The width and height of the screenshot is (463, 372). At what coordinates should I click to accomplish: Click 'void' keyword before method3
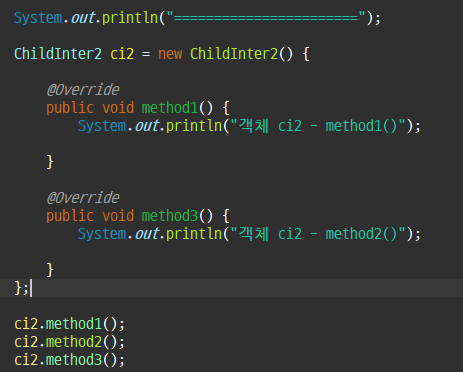[x=118, y=216]
